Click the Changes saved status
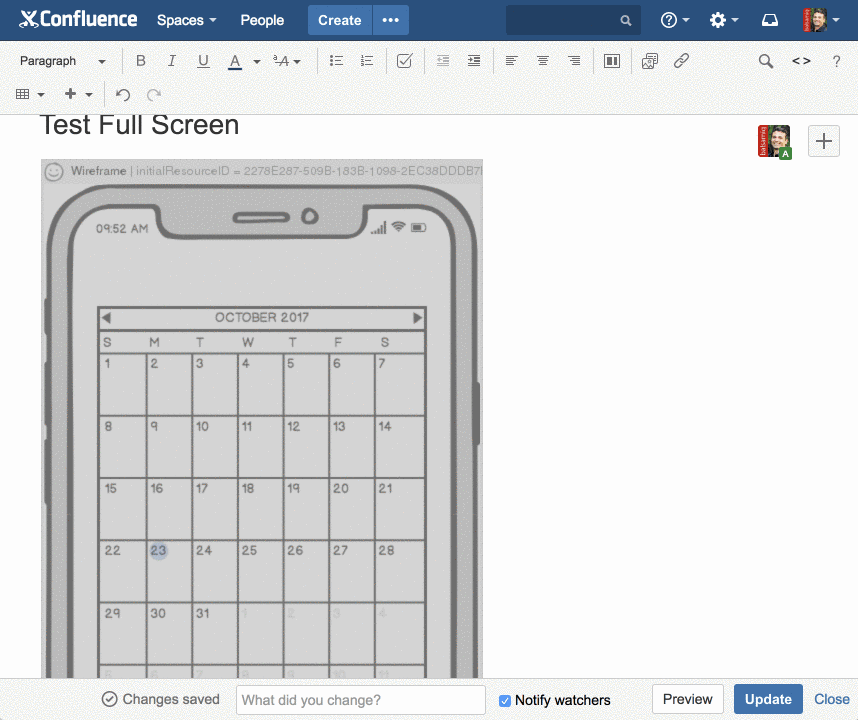The height and width of the screenshot is (720, 858). [160, 699]
